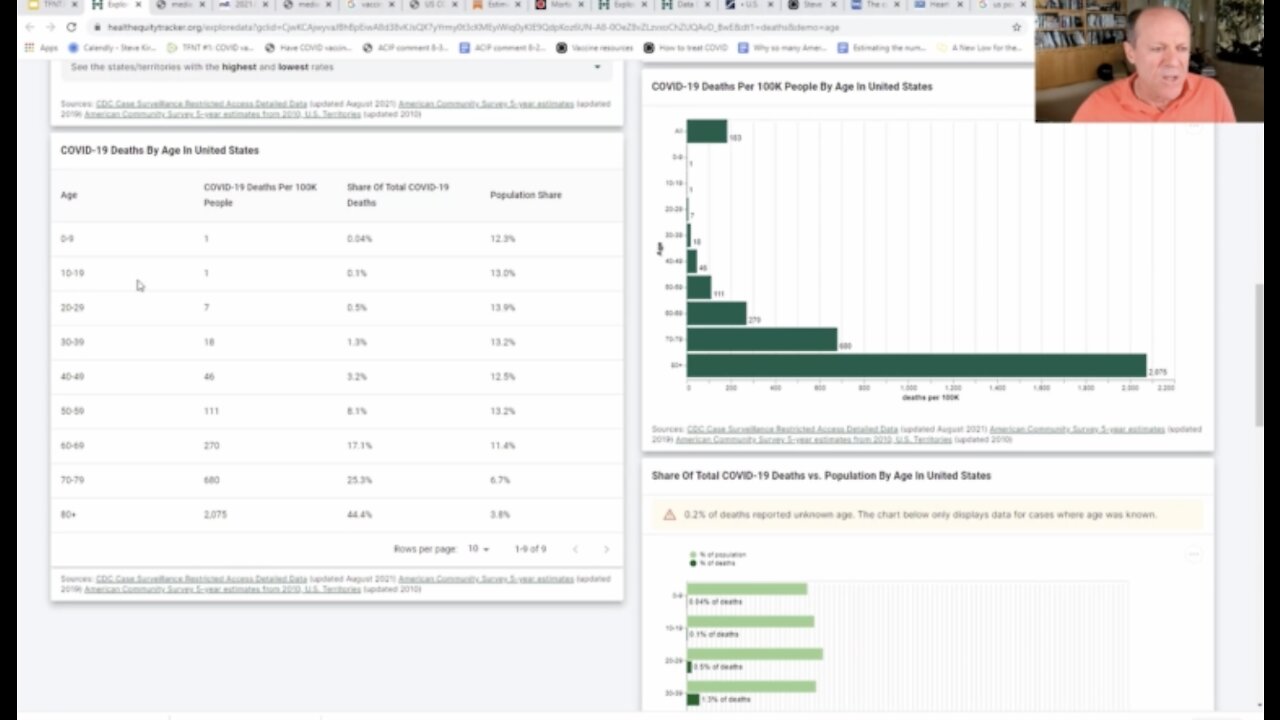Open the ACIP comment 8-2... bookmark
Image resolution: width=1280 pixels, height=720 pixels.
coord(503,48)
